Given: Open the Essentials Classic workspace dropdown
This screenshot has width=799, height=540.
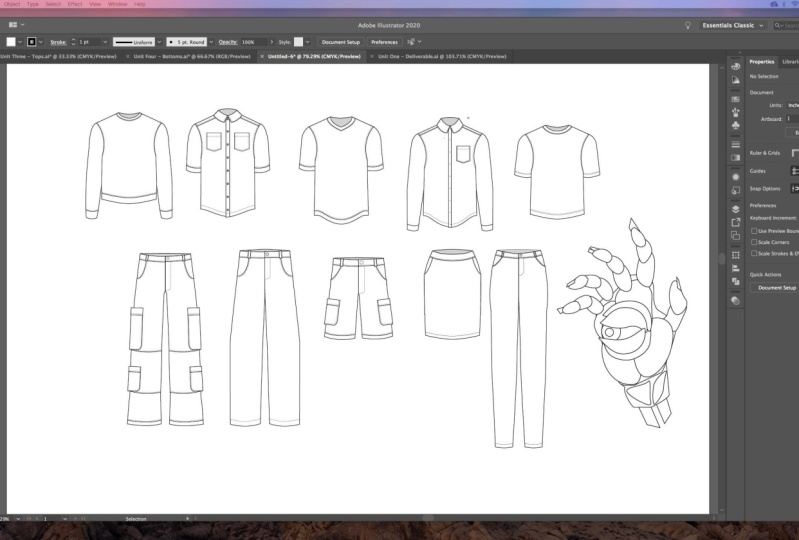Looking at the screenshot, I should coord(732,25).
